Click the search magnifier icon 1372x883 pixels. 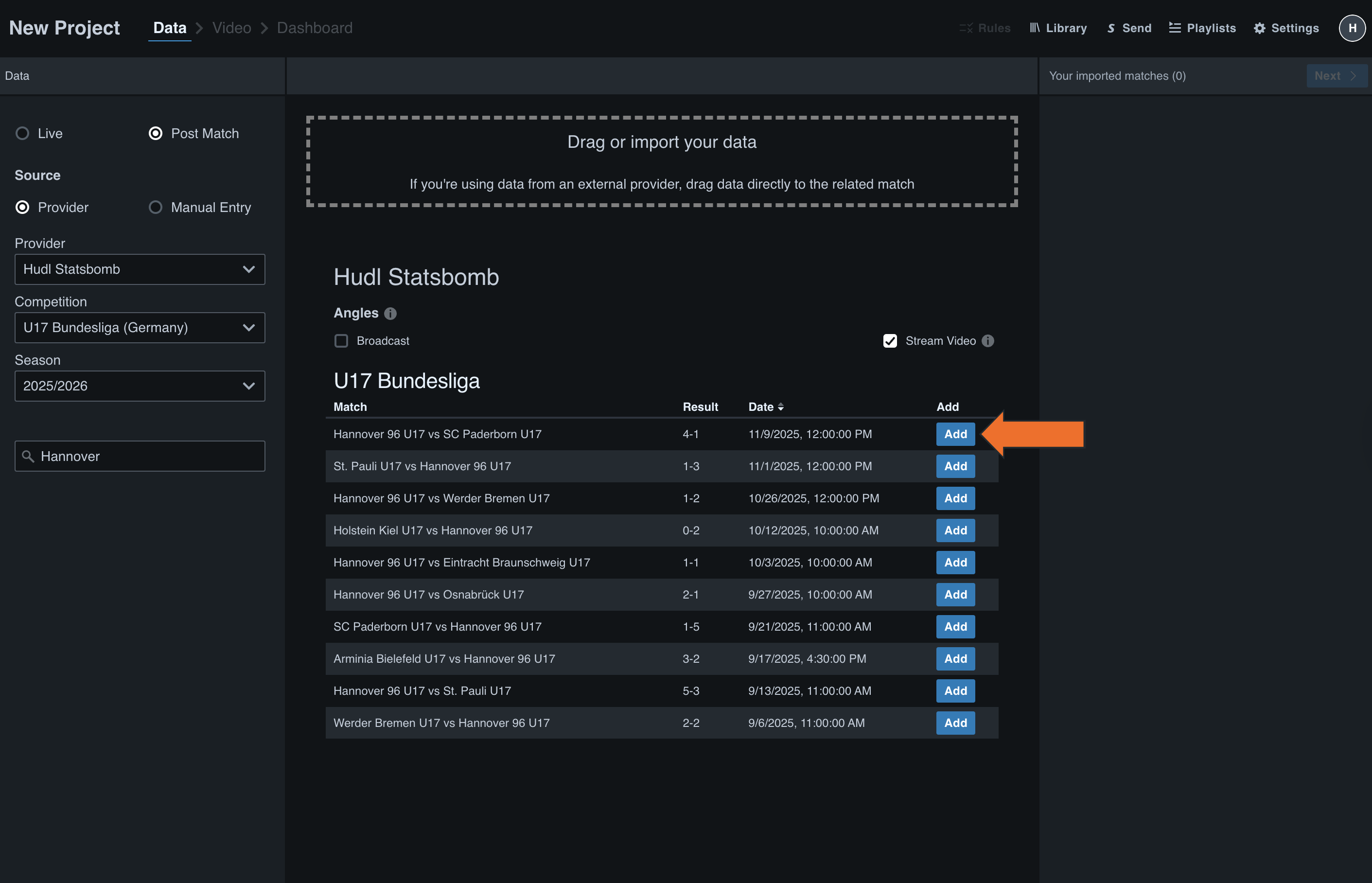coord(28,457)
